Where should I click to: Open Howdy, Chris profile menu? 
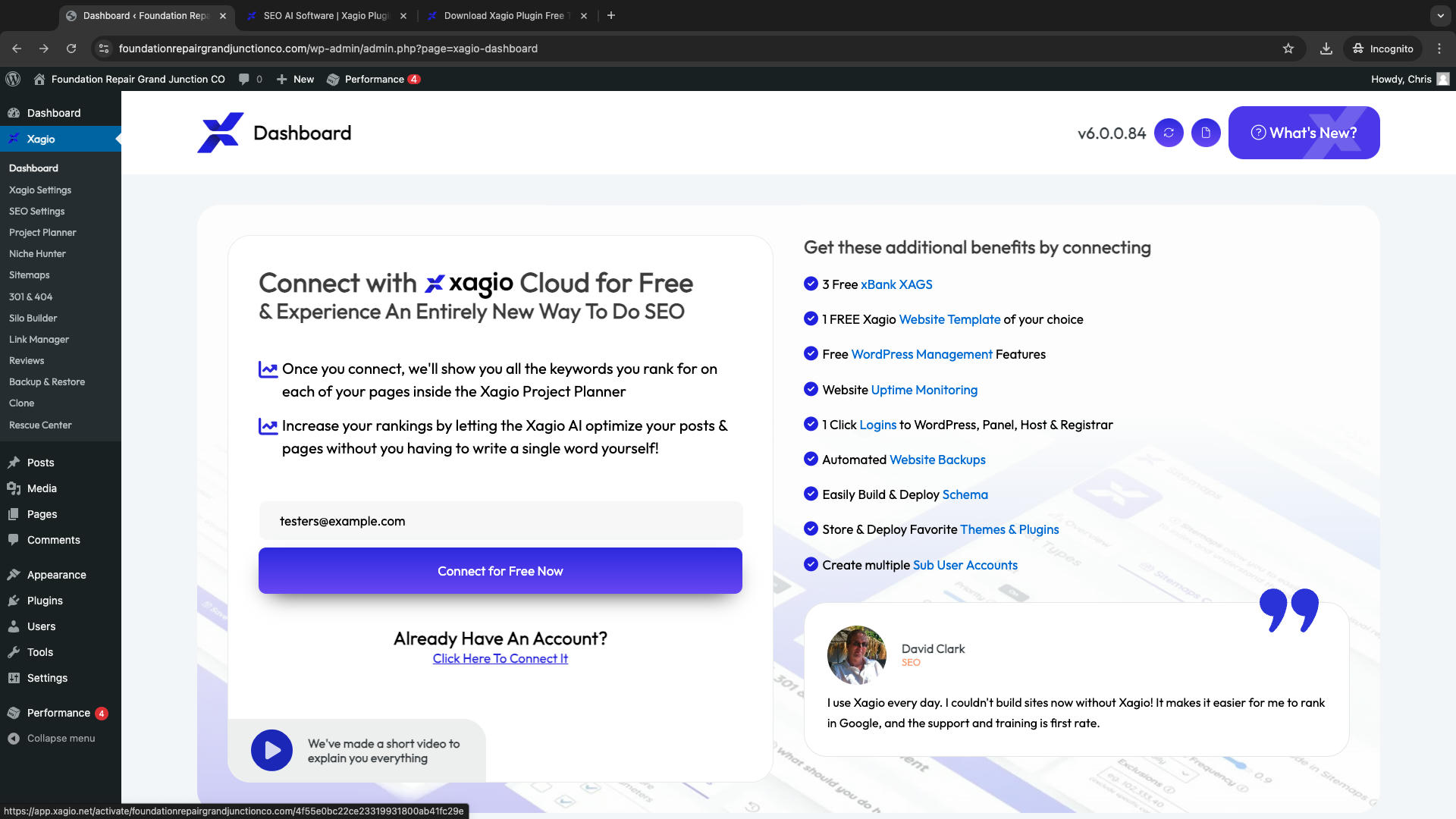(1410, 79)
